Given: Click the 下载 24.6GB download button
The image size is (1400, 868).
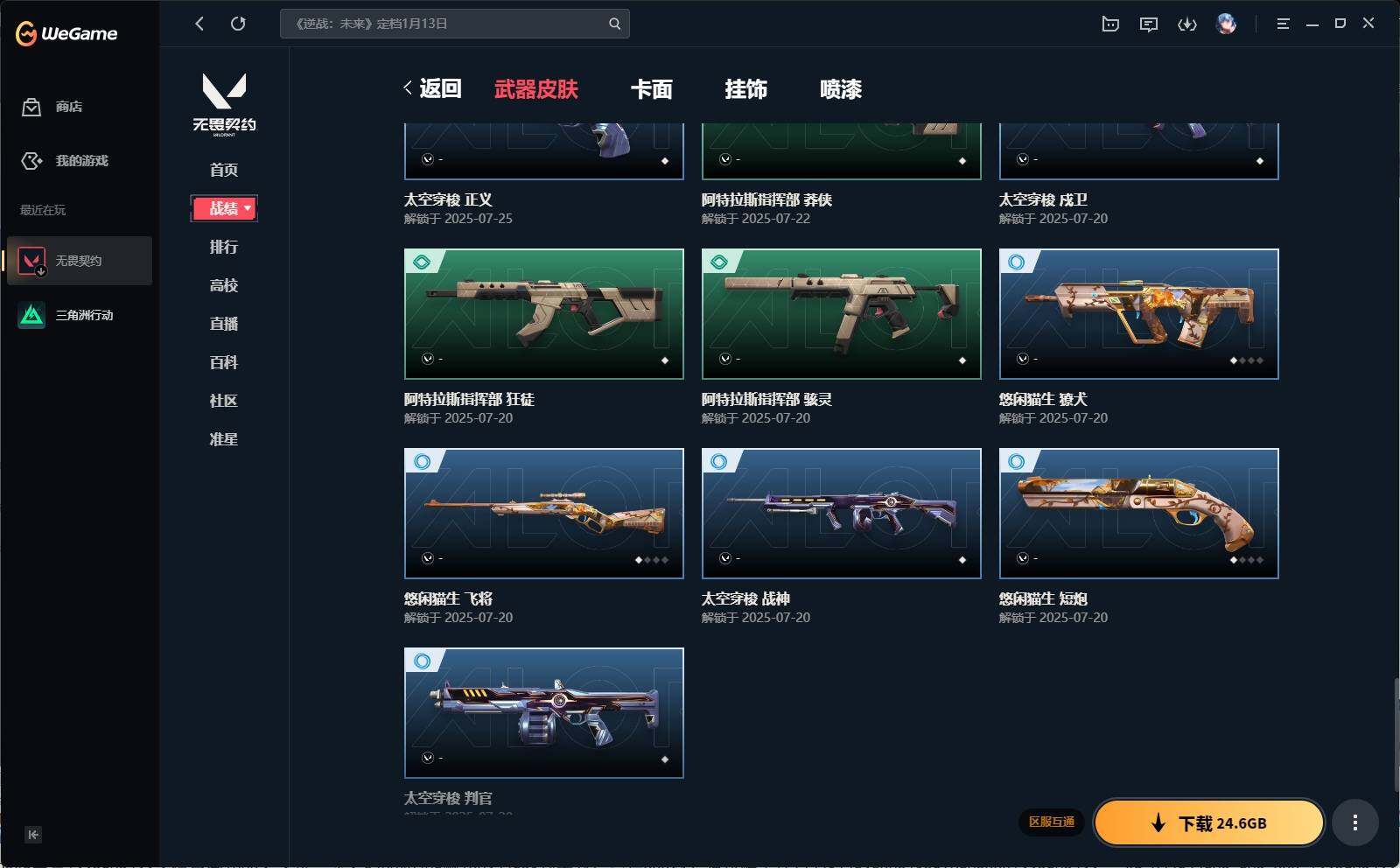Looking at the screenshot, I should (1209, 822).
